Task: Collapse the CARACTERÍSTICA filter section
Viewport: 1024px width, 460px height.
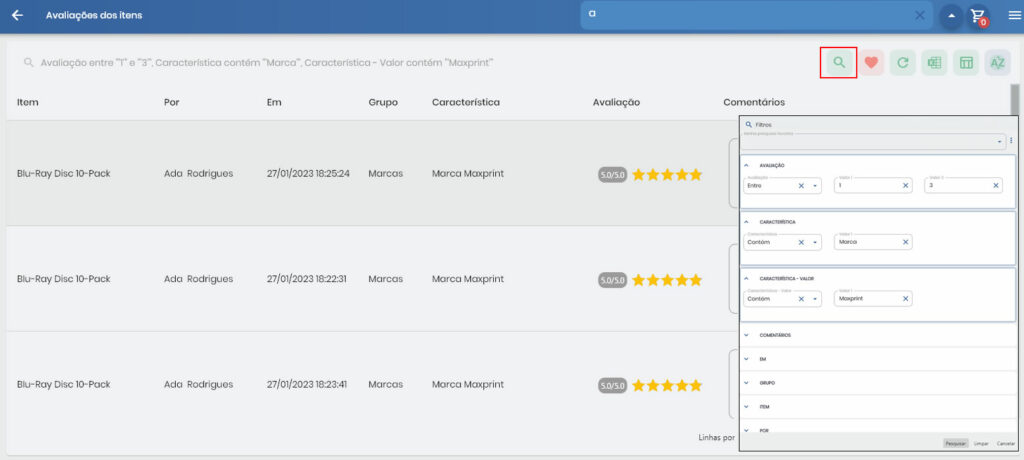Action: click(746, 222)
